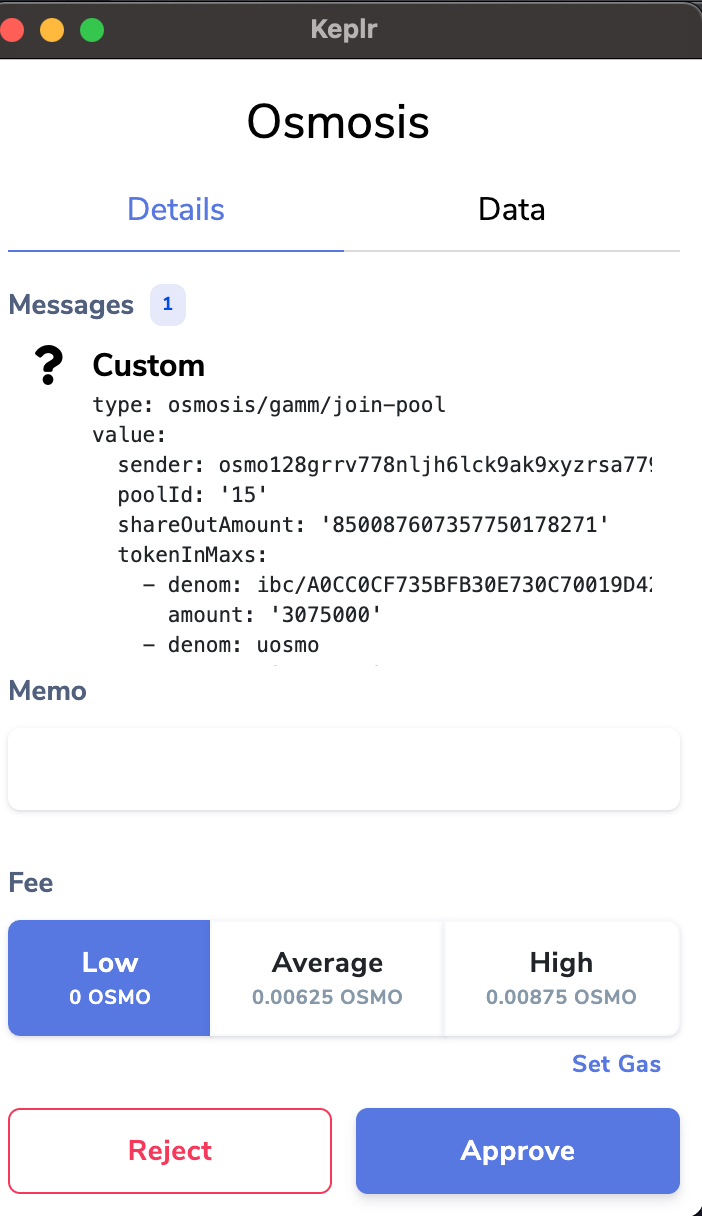Screen dimensions: 702x1216
Task: Focus the Memo text field
Action: coord(344,769)
